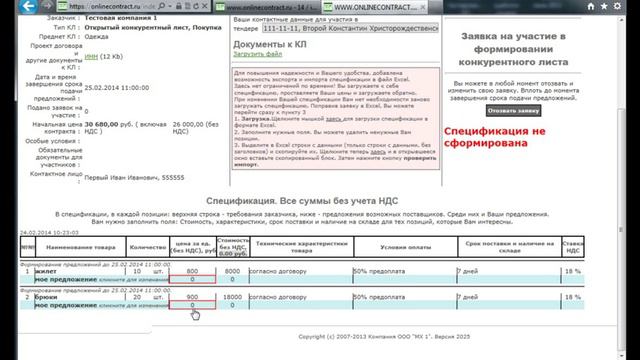The image size is (640, 360).
Task: Click 'согласно договору' in Жилет row
Action: pyautogui.click(x=278, y=271)
